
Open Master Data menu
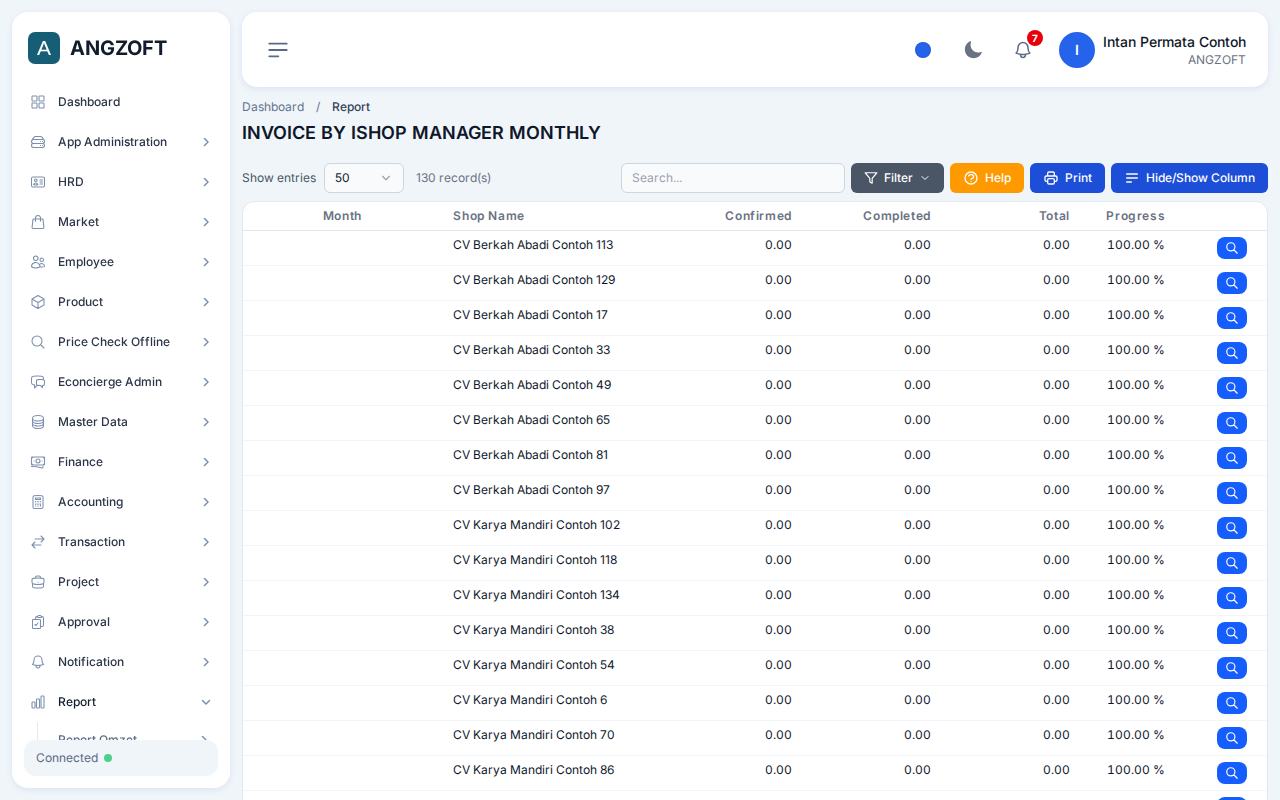click(x=121, y=422)
